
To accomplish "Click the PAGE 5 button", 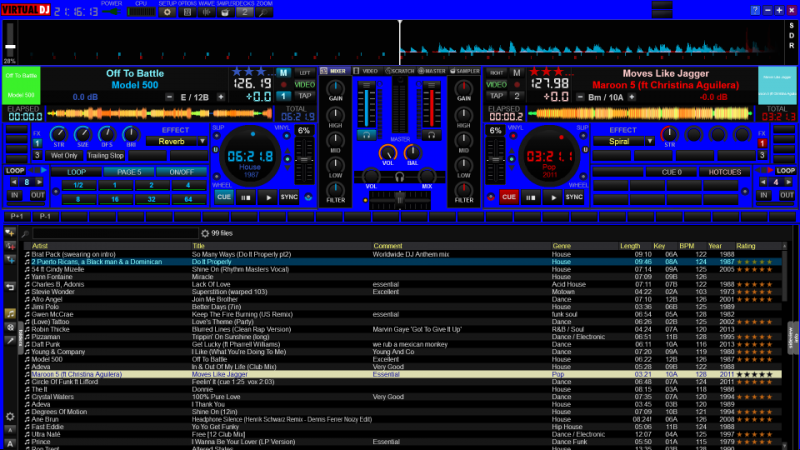I will [x=129, y=172].
